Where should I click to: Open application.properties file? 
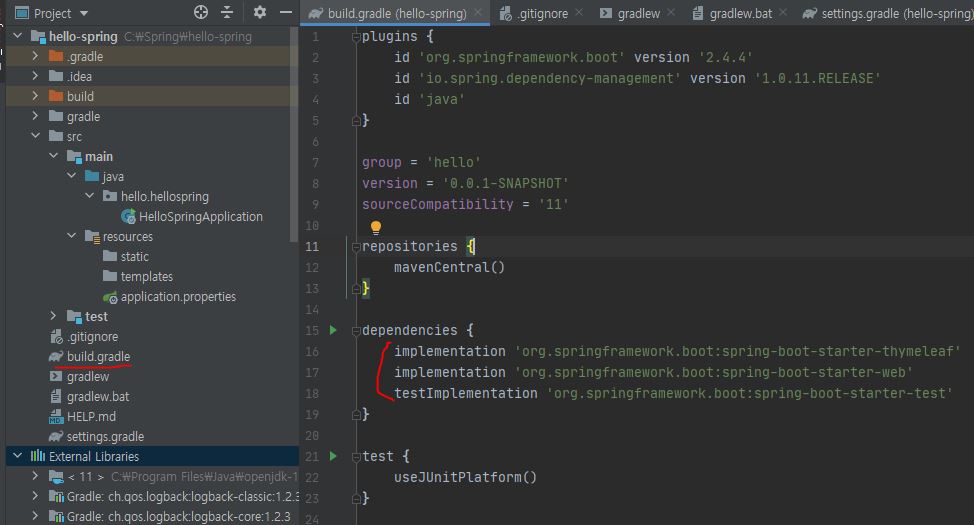point(178,296)
